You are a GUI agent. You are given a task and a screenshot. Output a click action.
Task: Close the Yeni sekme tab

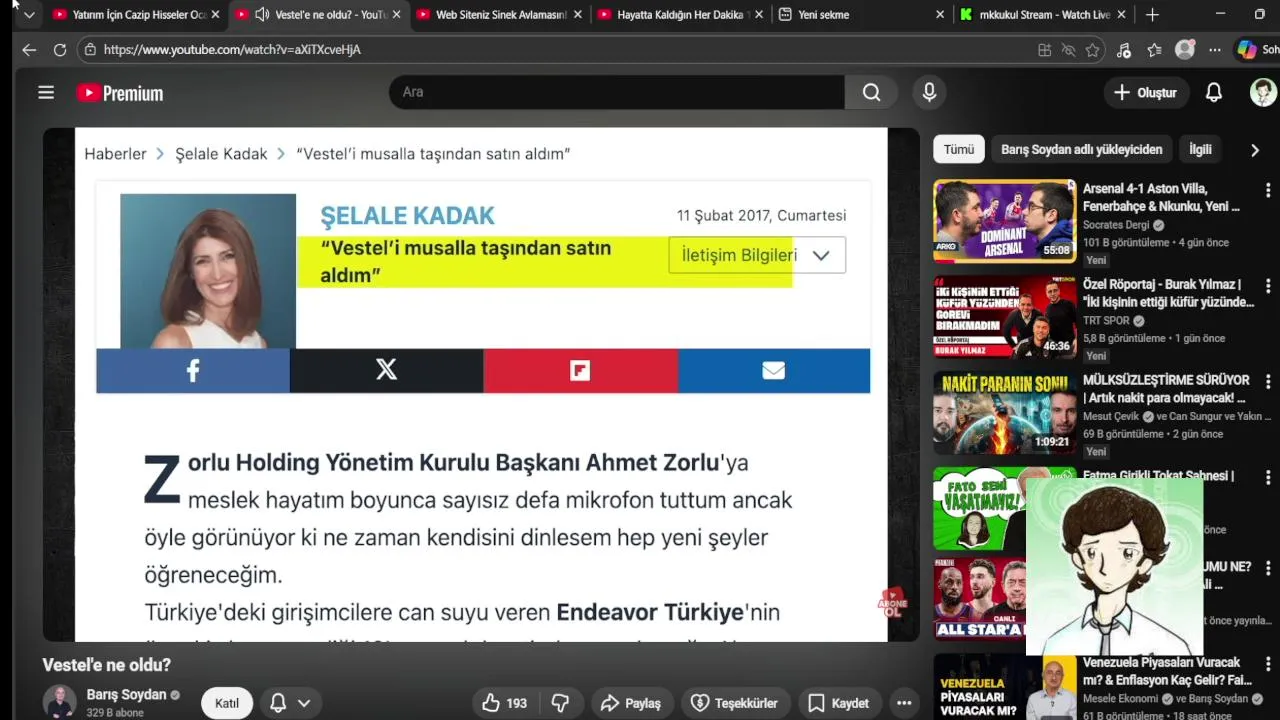point(940,15)
